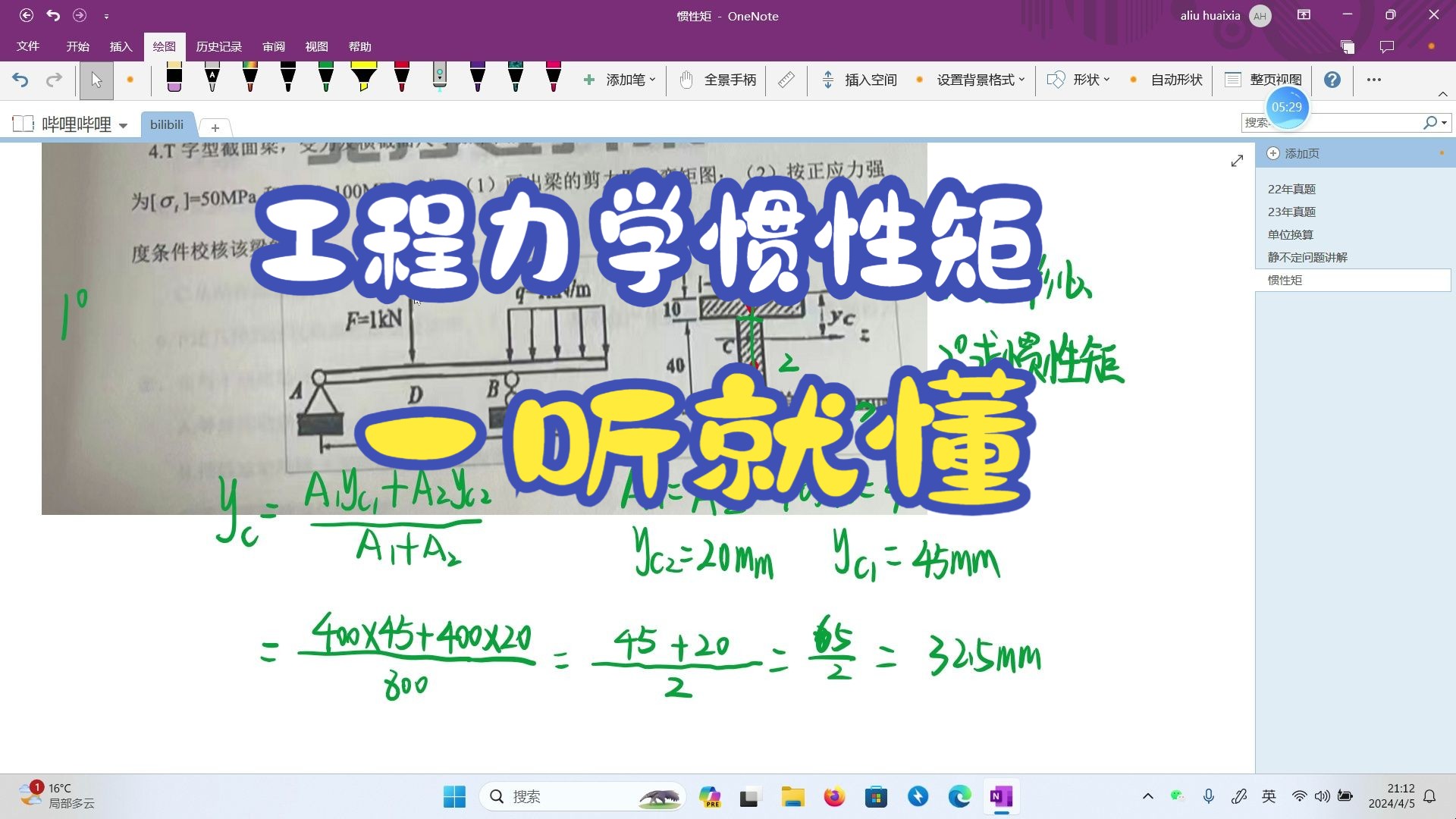Open quick access toolbar customize dropdown

point(106,16)
